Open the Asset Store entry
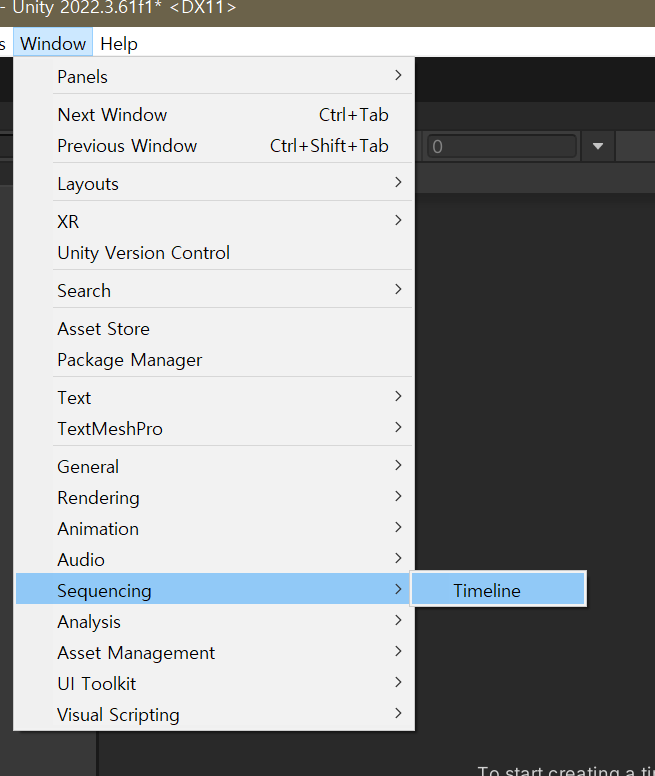The width and height of the screenshot is (655, 776). (214, 329)
